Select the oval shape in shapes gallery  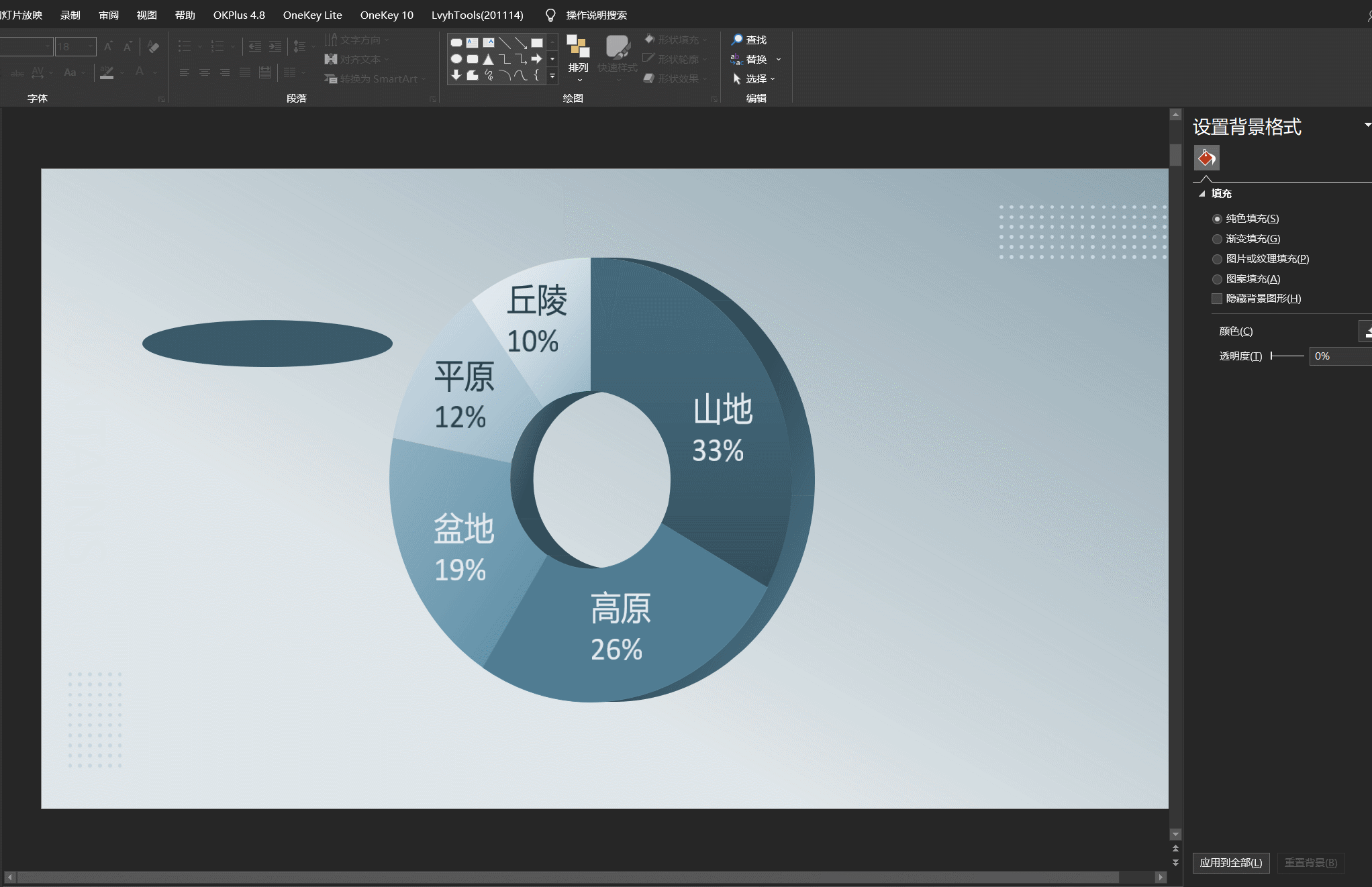456,59
